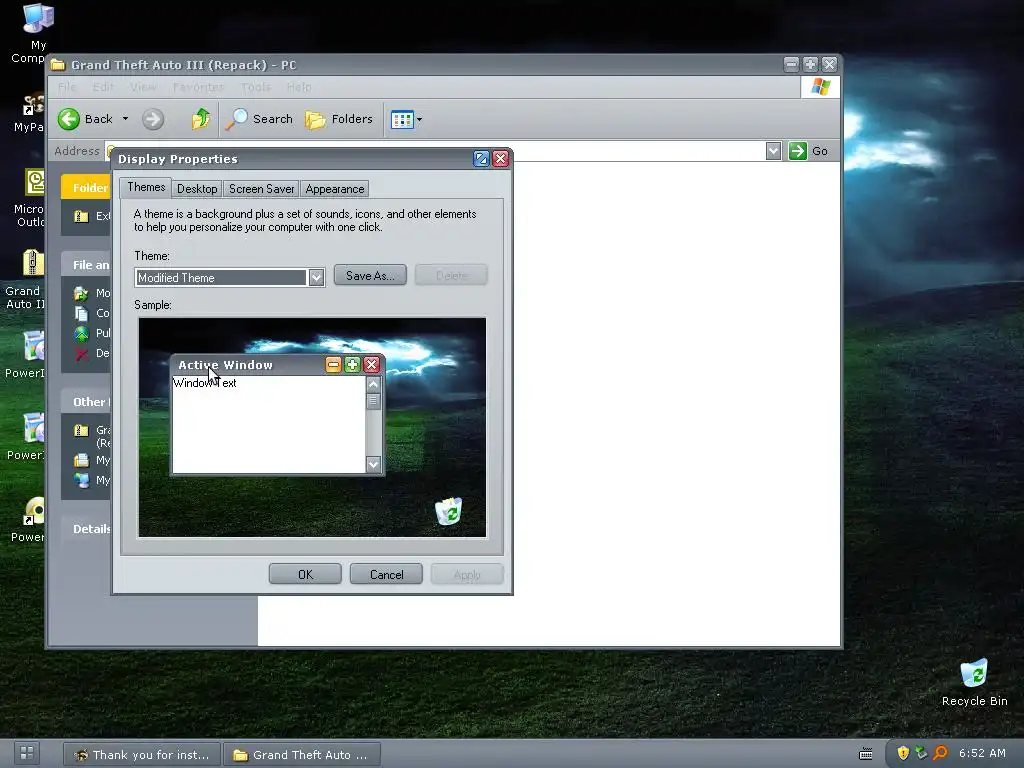This screenshot has height=768, width=1024.
Task: Click sample Active Window red close icon
Action: pos(372,364)
